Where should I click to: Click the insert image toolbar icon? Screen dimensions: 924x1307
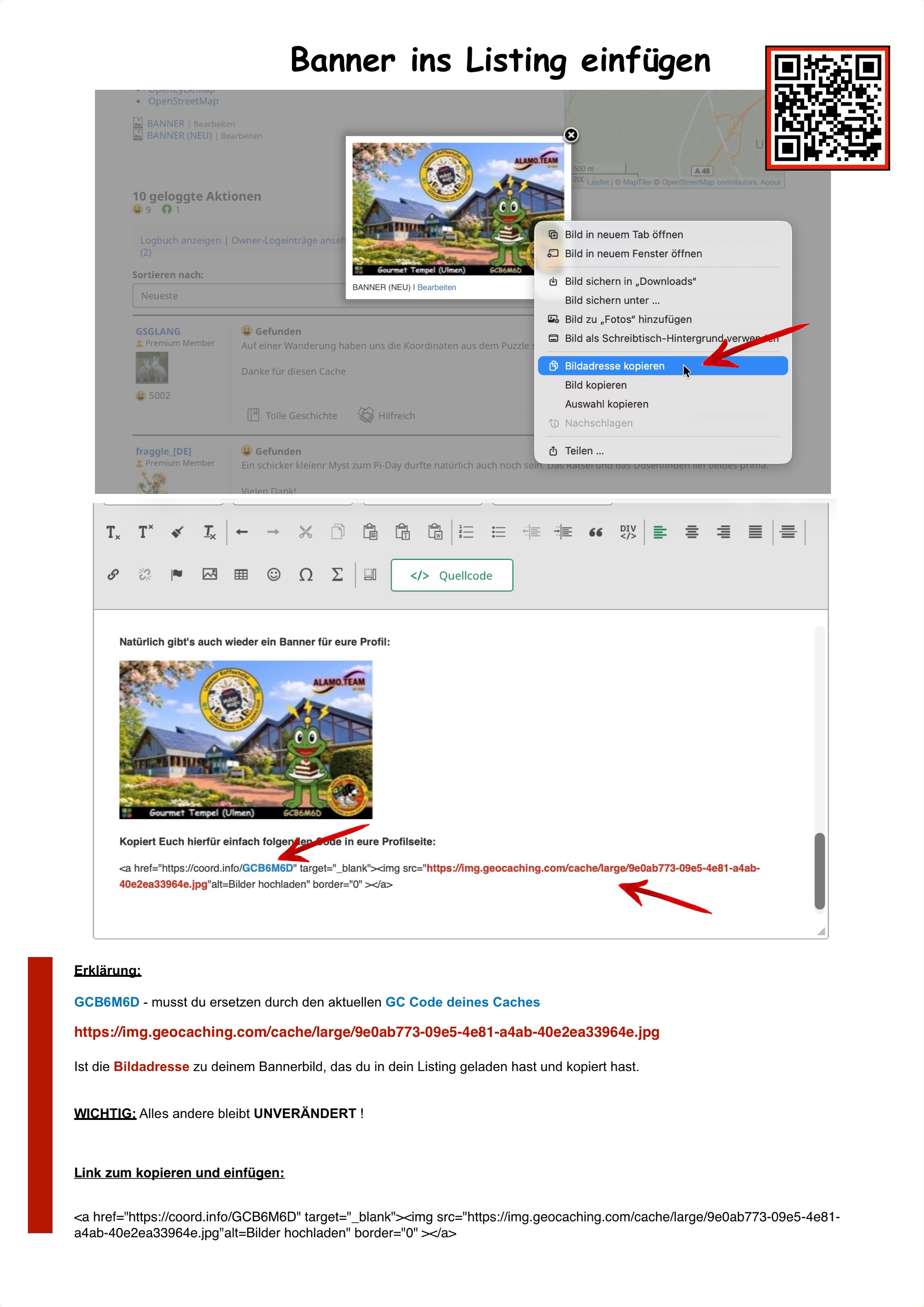(209, 574)
